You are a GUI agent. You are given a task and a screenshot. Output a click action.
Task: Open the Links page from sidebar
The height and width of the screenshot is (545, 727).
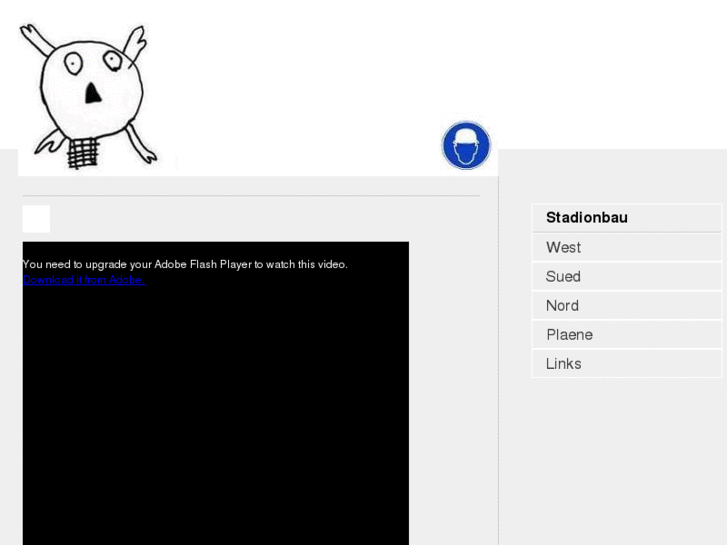coord(627,364)
